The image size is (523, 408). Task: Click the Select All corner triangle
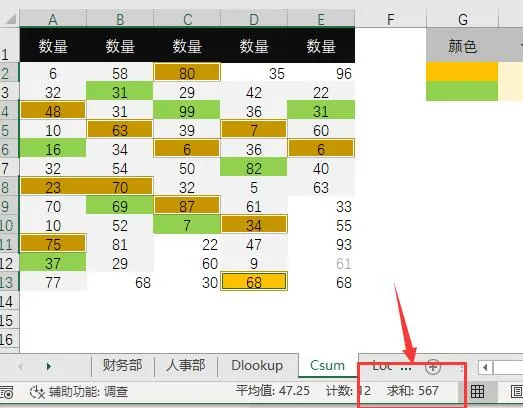(10, 19)
